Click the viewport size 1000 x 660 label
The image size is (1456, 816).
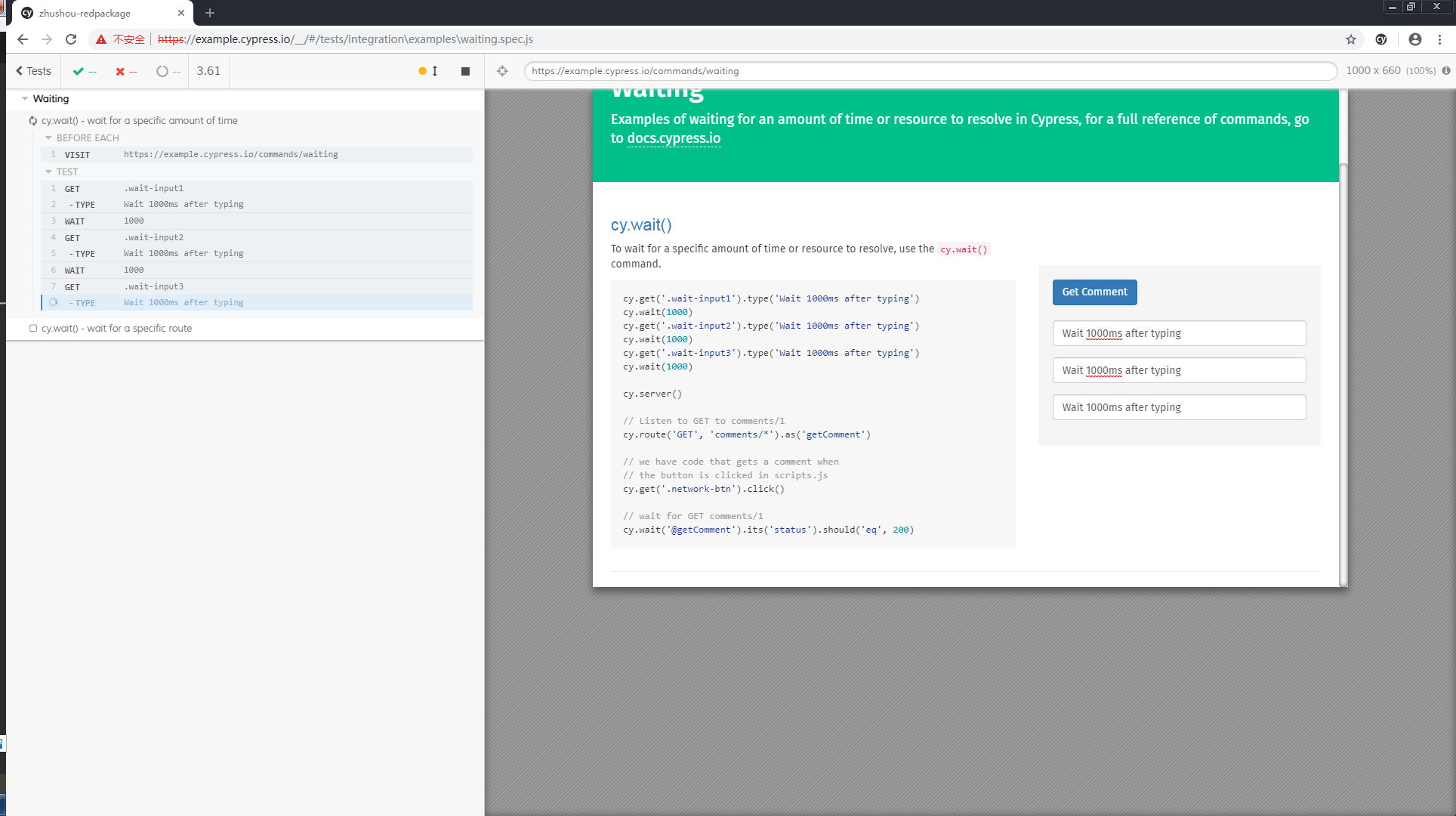(x=1373, y=70)
